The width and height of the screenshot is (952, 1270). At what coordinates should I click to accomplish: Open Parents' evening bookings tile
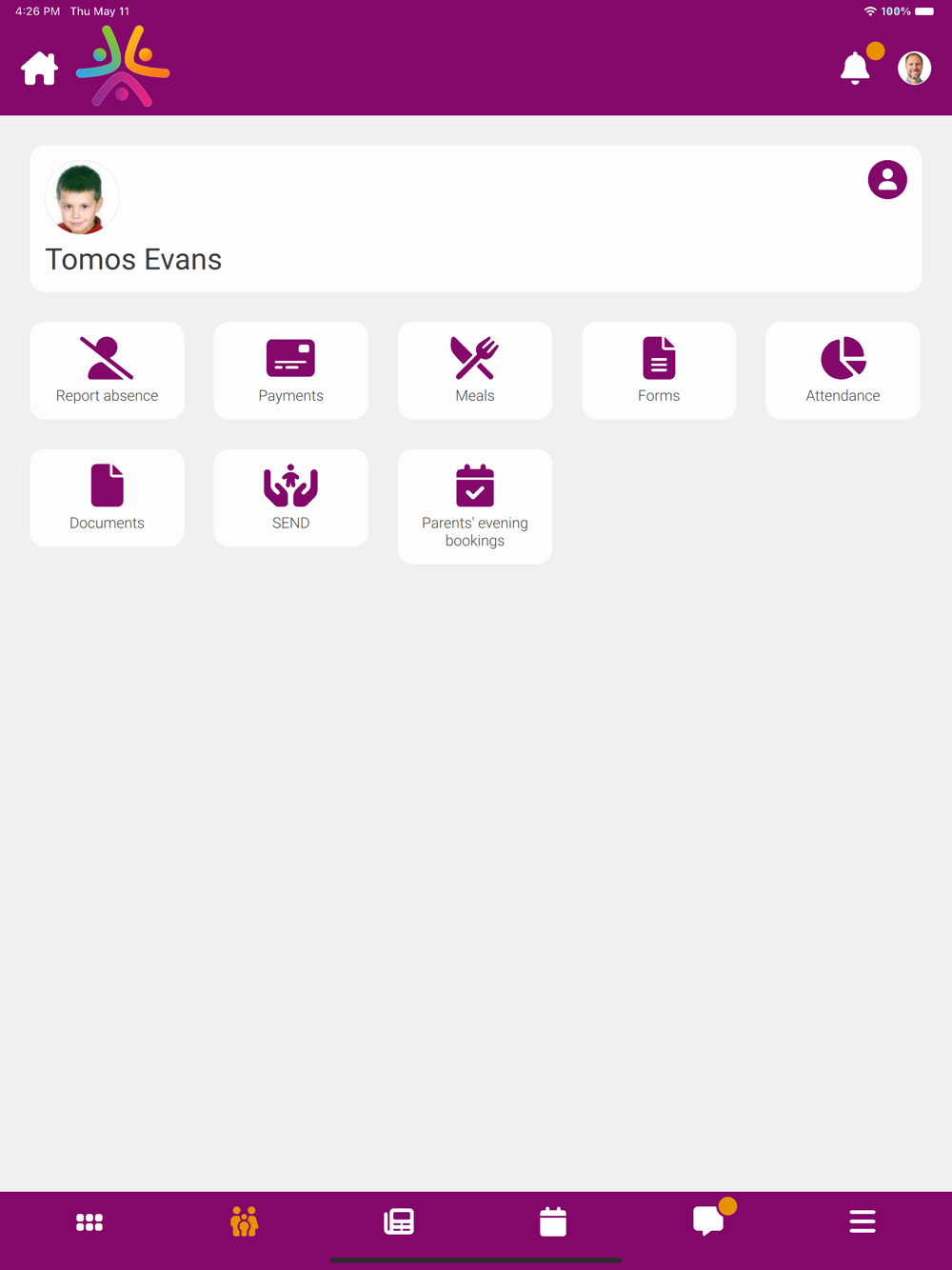click(x=475, y=506)
